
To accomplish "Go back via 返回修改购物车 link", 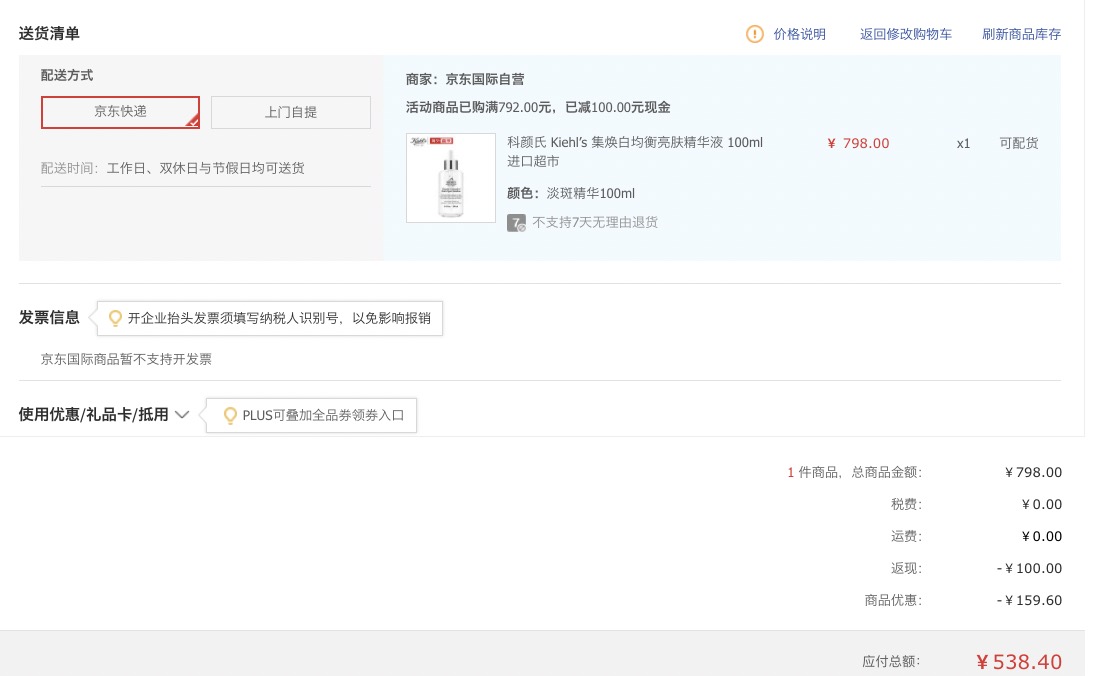I will [905, 34].
